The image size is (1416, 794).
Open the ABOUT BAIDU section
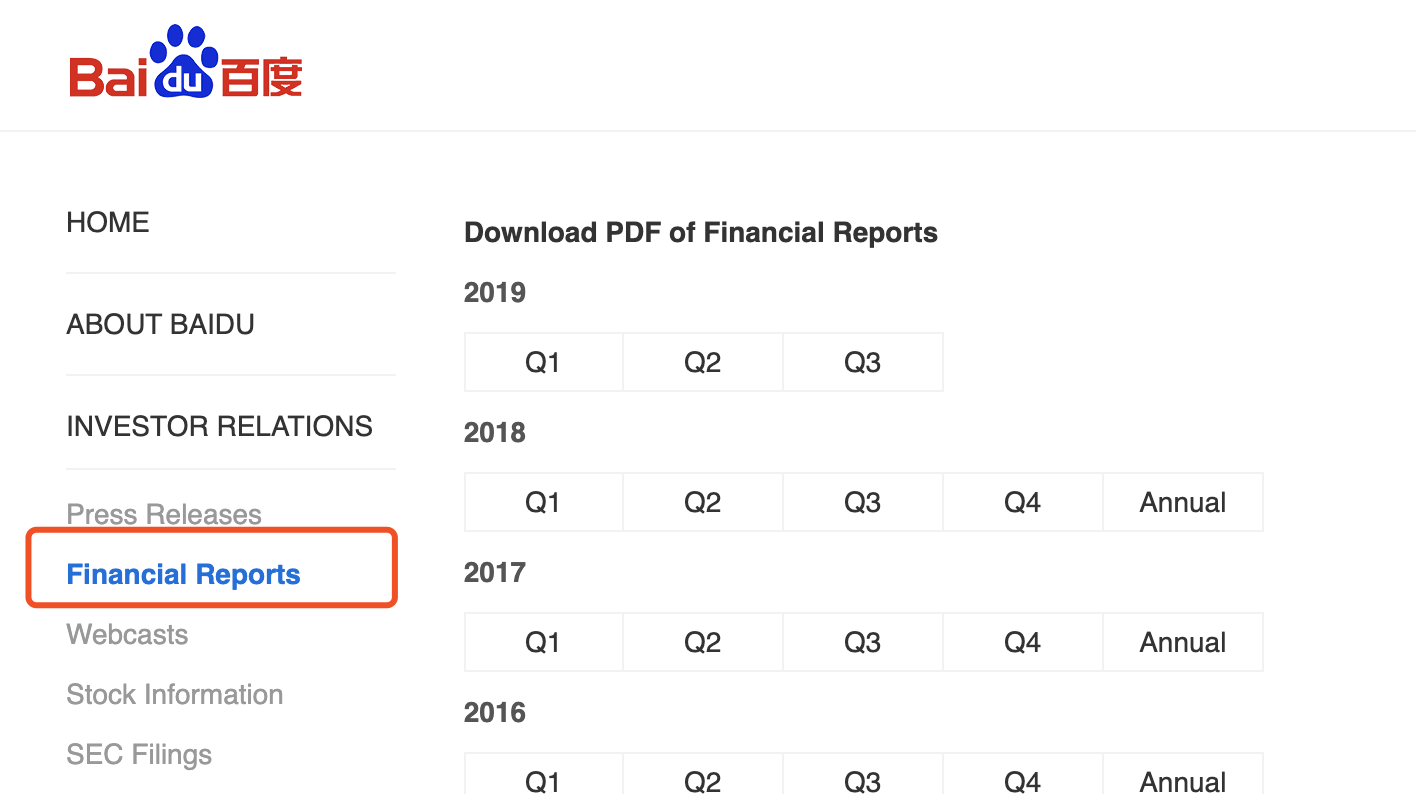tap(160, 324)
